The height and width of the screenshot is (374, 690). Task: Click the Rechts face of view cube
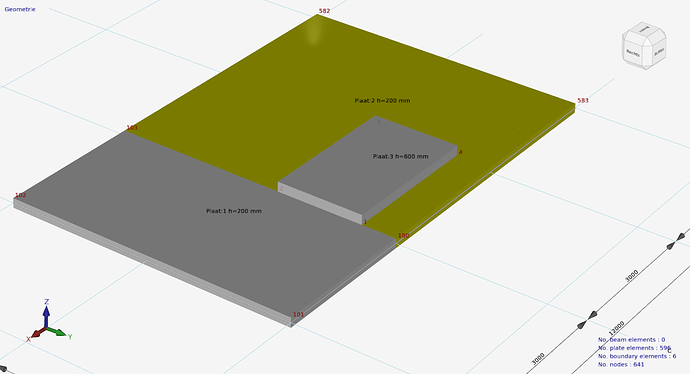pos(633,53)
